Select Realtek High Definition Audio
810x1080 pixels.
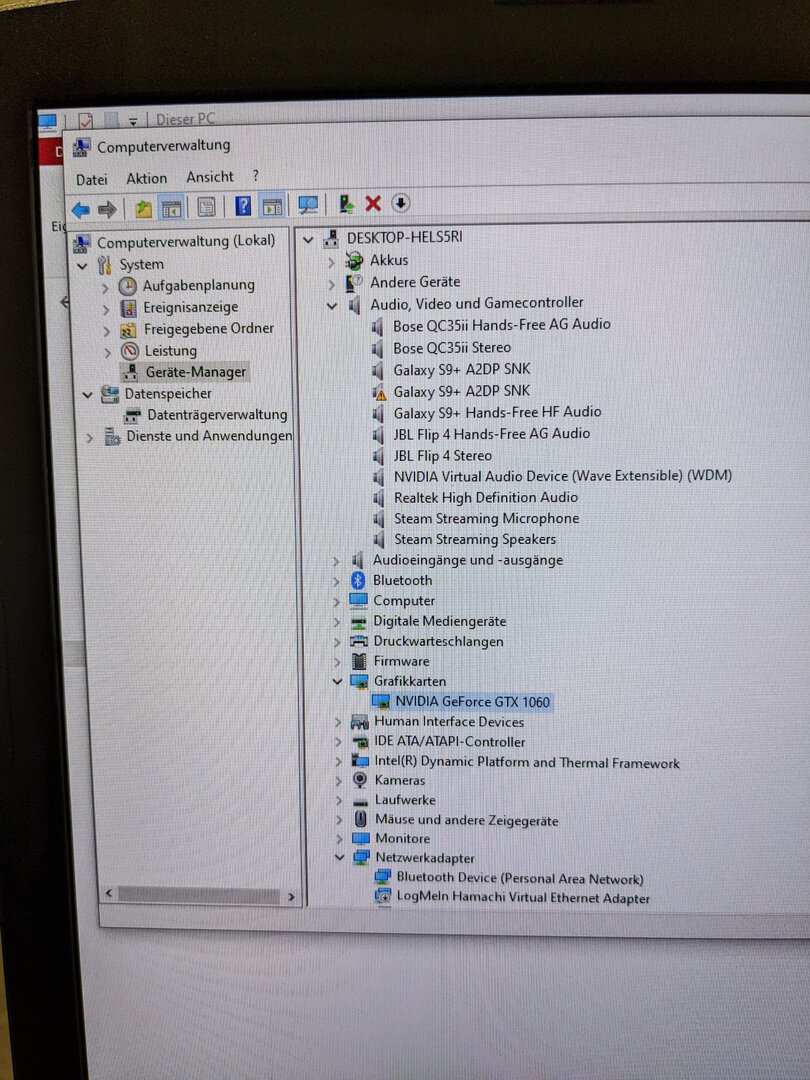click(x=486, y=497)
